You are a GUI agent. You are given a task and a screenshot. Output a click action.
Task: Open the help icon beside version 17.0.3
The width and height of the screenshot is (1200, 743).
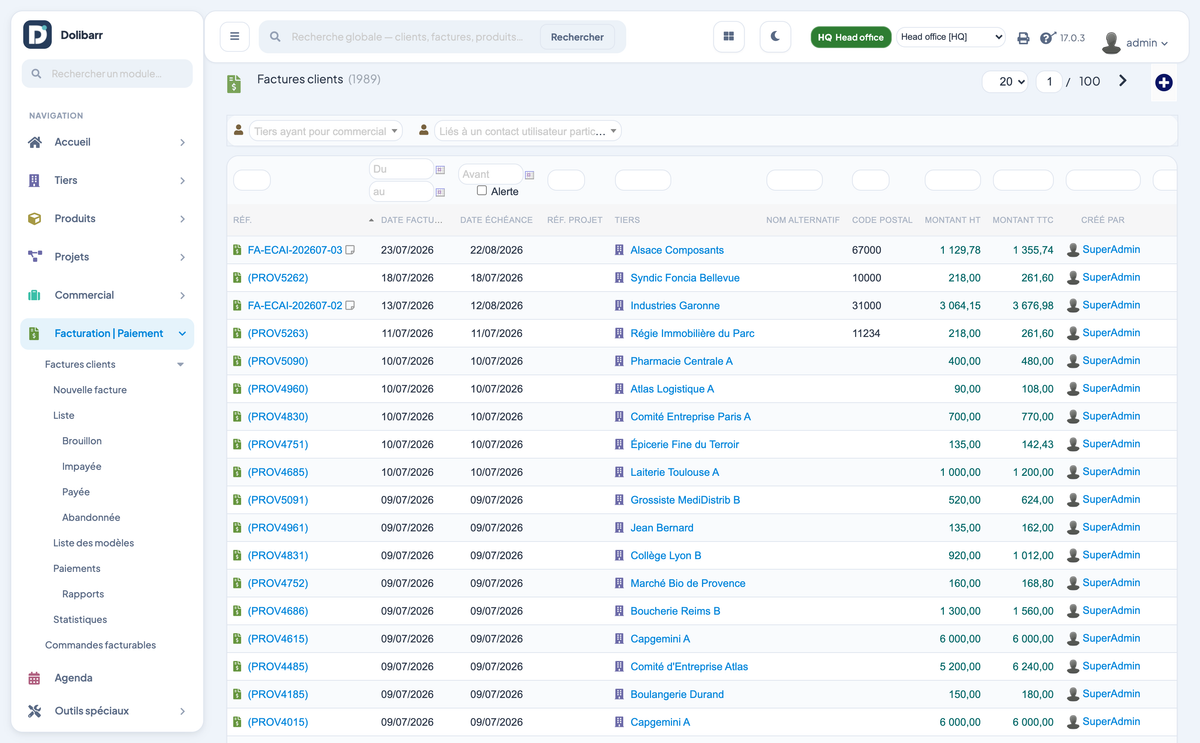[x=1047, y=38]
